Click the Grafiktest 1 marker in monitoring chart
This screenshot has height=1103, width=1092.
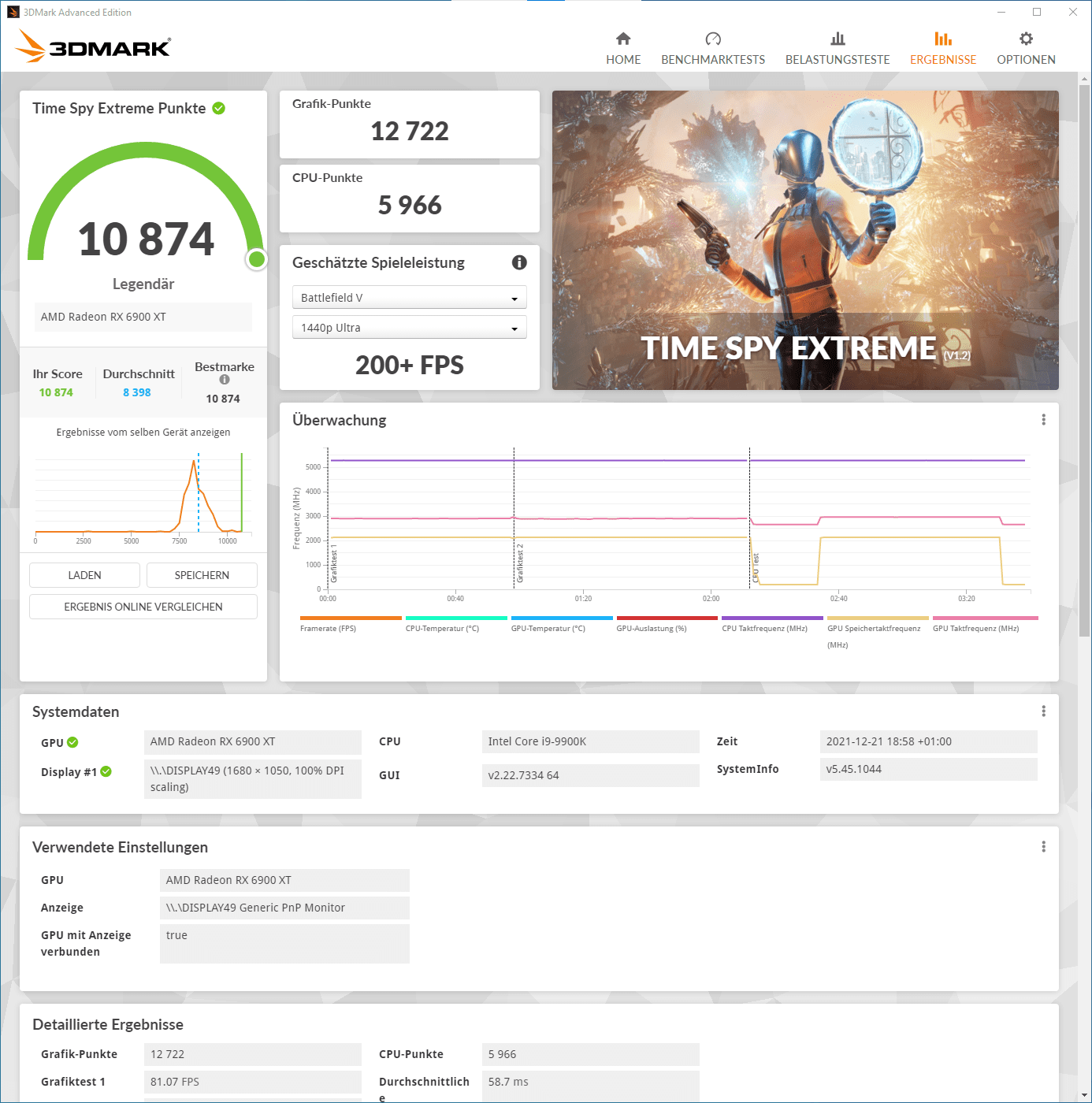click(x=333, y=563)
